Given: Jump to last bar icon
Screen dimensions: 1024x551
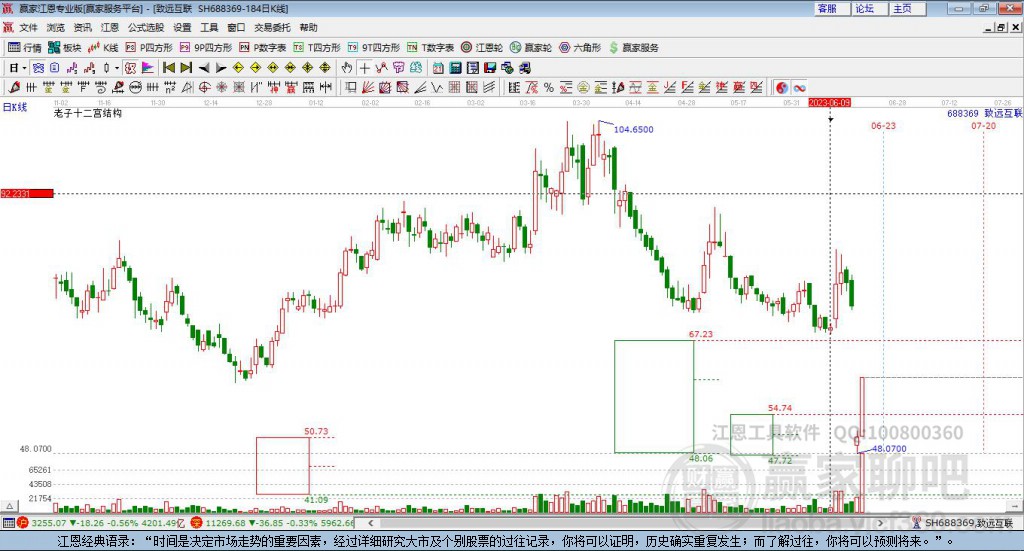Looking at the screenshot, I should coord(186,68).
